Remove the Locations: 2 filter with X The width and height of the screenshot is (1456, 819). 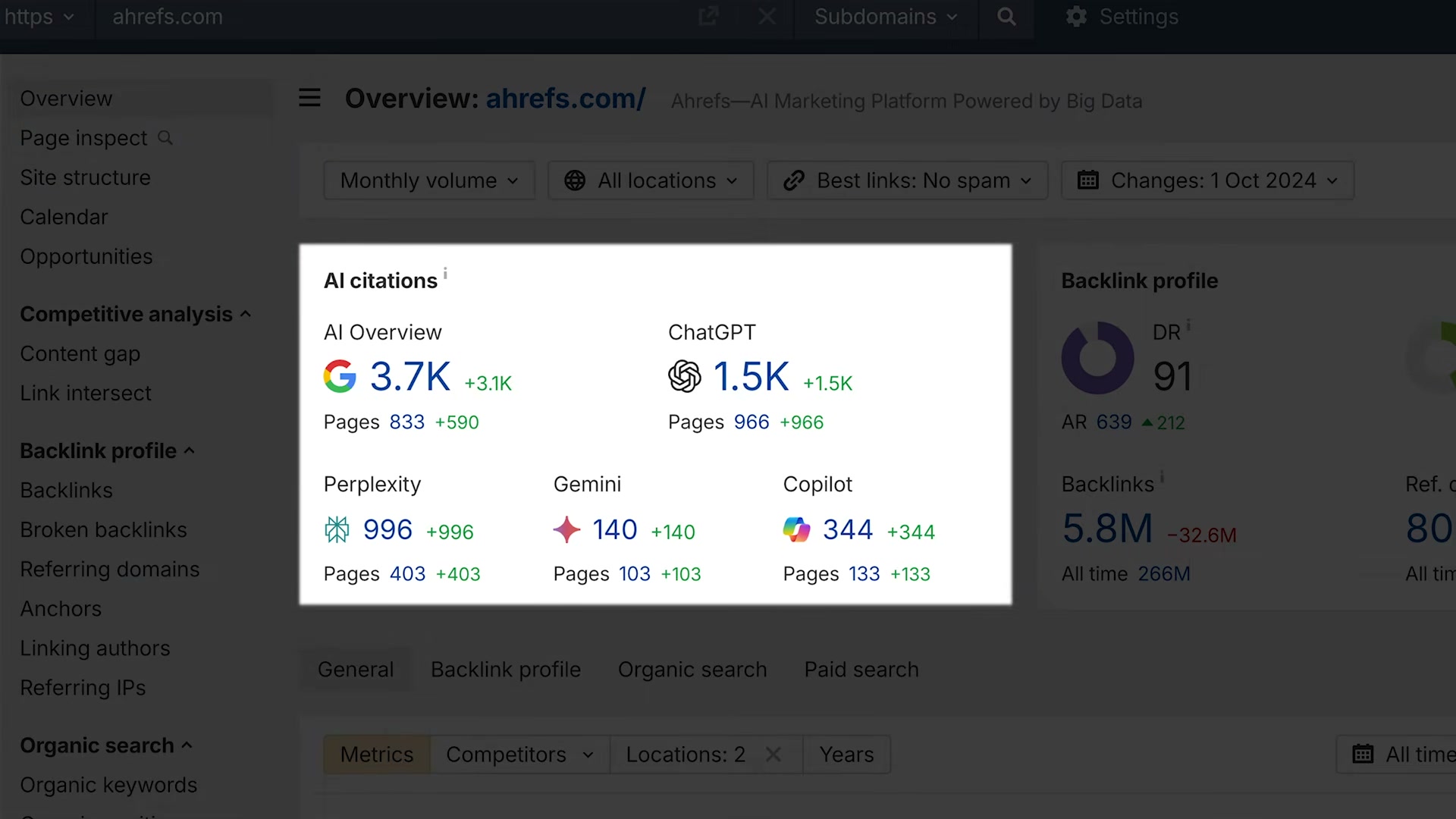pyautogui.click(x=773, y=755)
